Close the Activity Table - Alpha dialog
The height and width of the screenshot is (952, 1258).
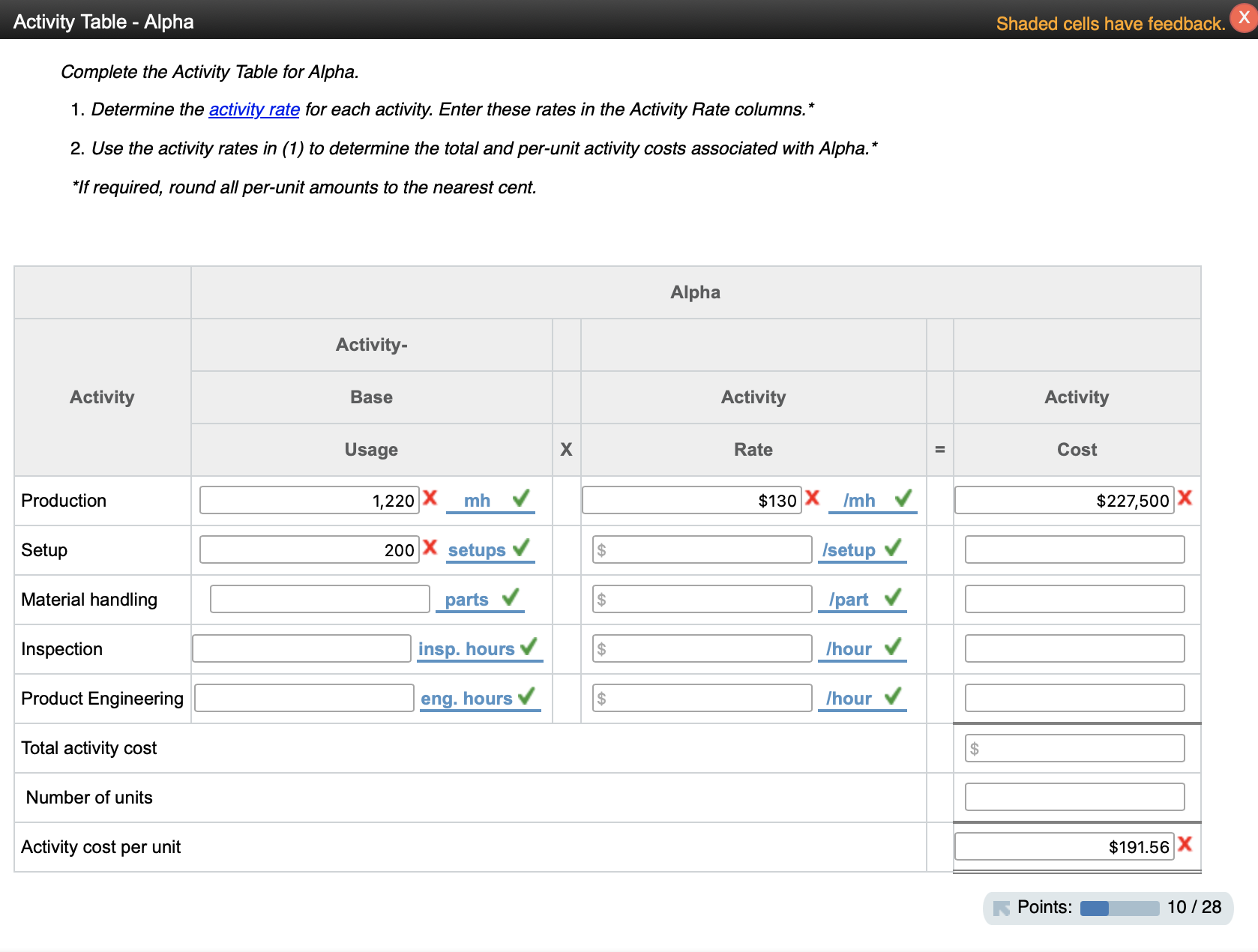(1244, 18)
